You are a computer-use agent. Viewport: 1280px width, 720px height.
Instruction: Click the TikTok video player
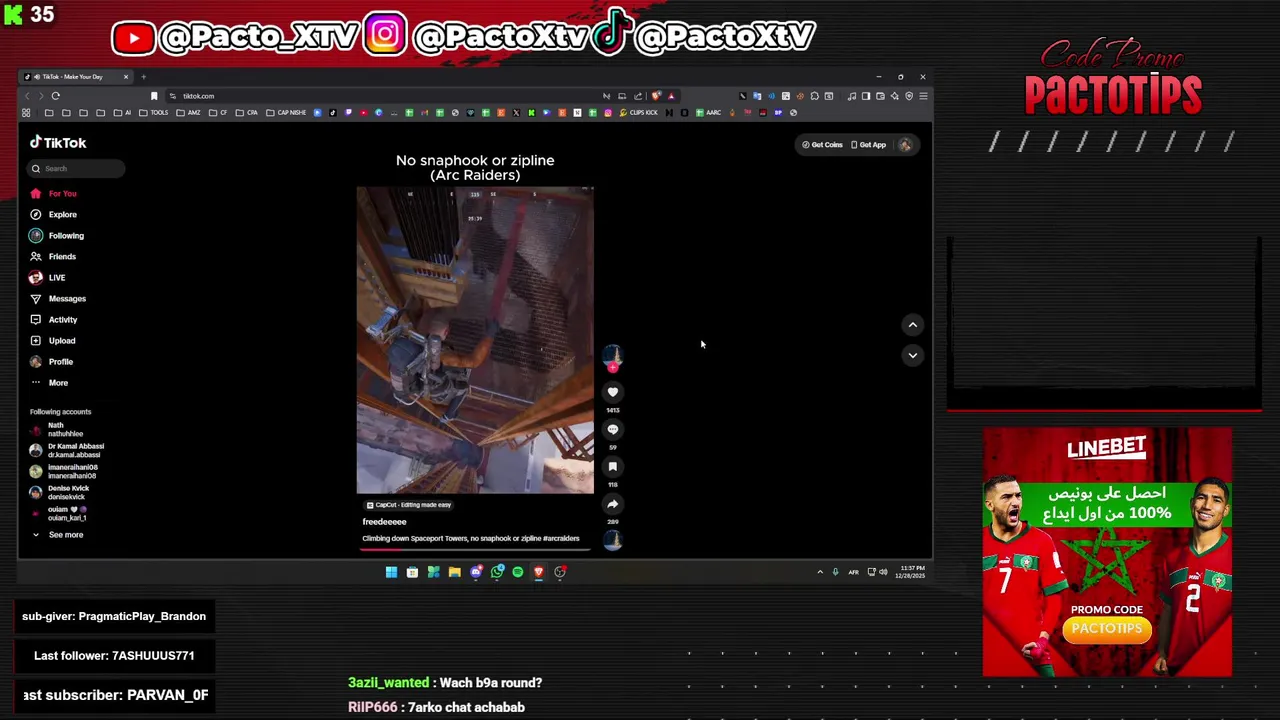475,340
